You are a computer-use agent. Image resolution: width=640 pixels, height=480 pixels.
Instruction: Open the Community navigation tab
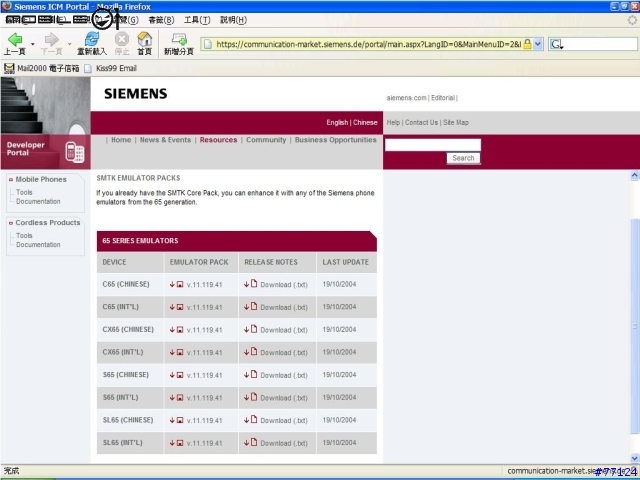266,140
